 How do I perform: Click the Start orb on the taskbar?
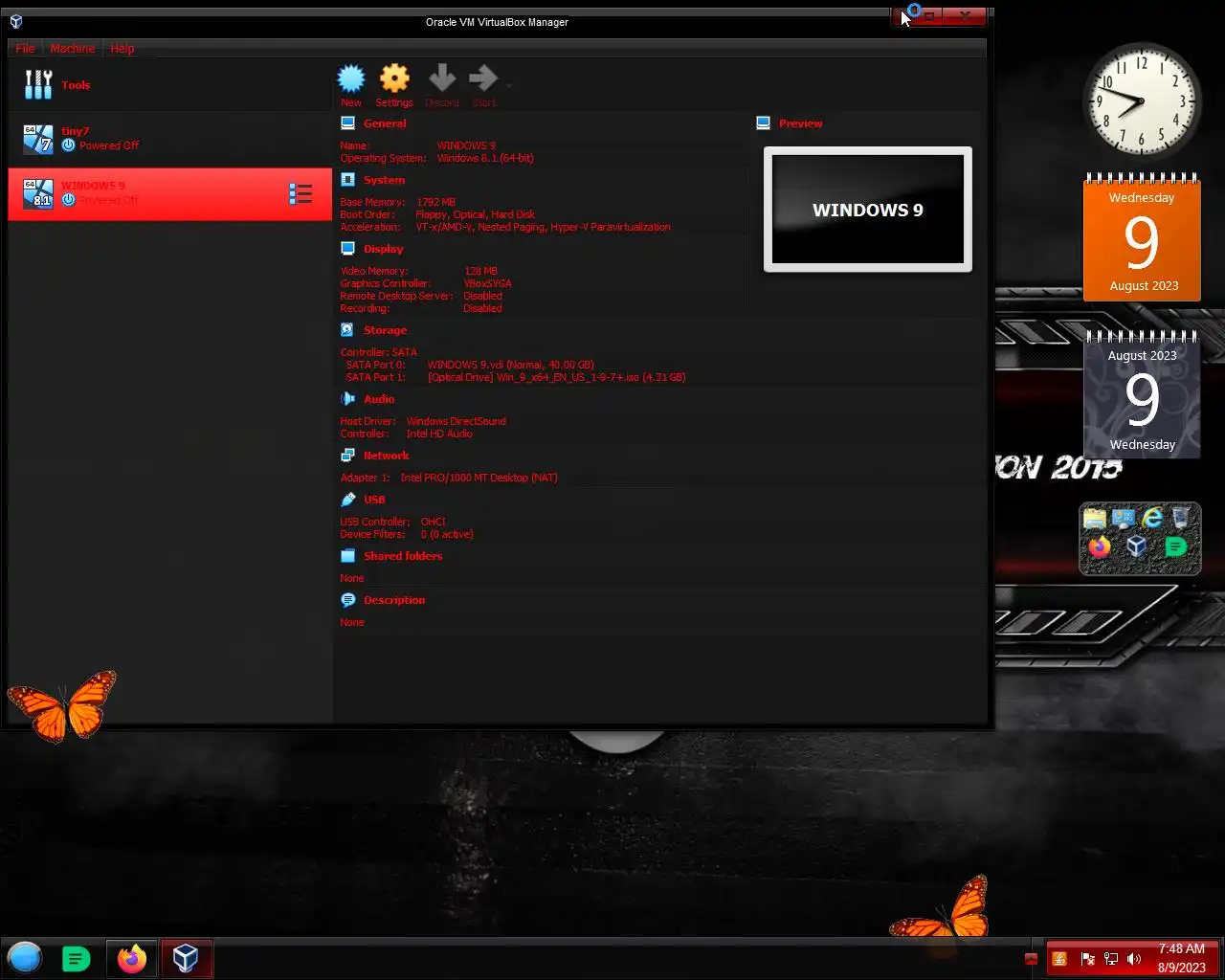25,958
